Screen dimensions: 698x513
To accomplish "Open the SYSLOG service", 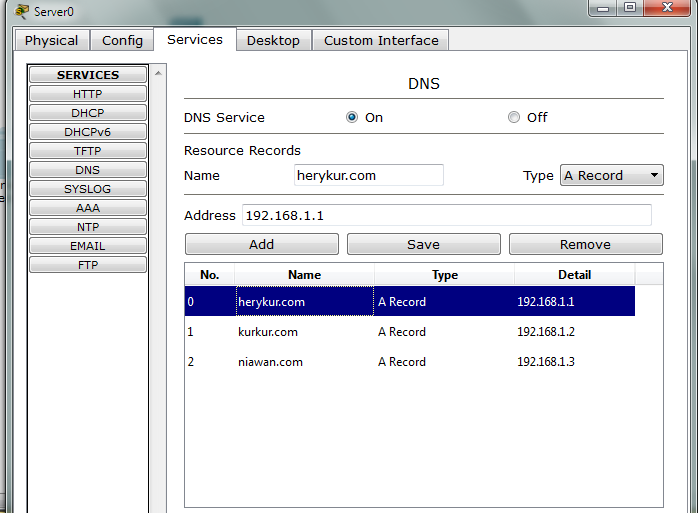I will tap(88, 189).
